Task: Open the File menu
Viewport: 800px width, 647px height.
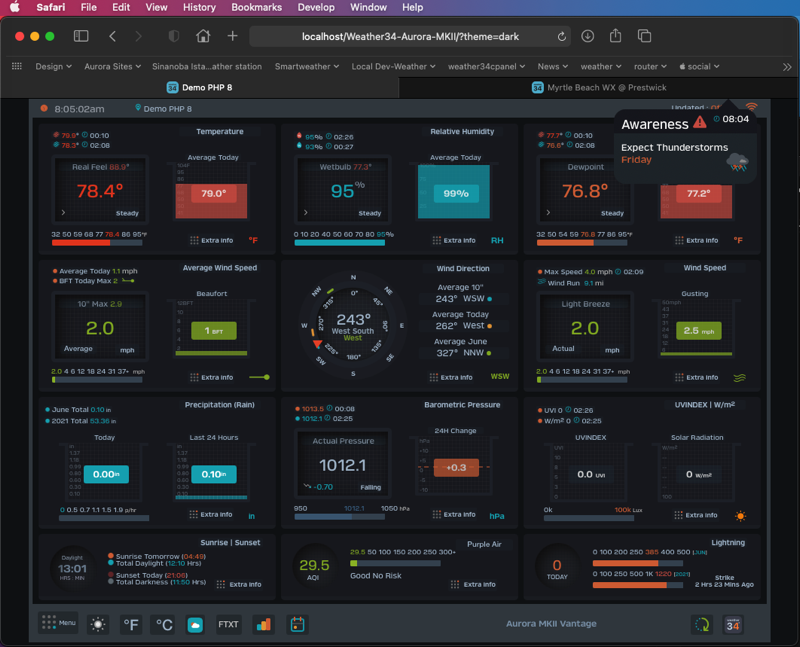Action: pyautogui.click(x=88, y=7)
